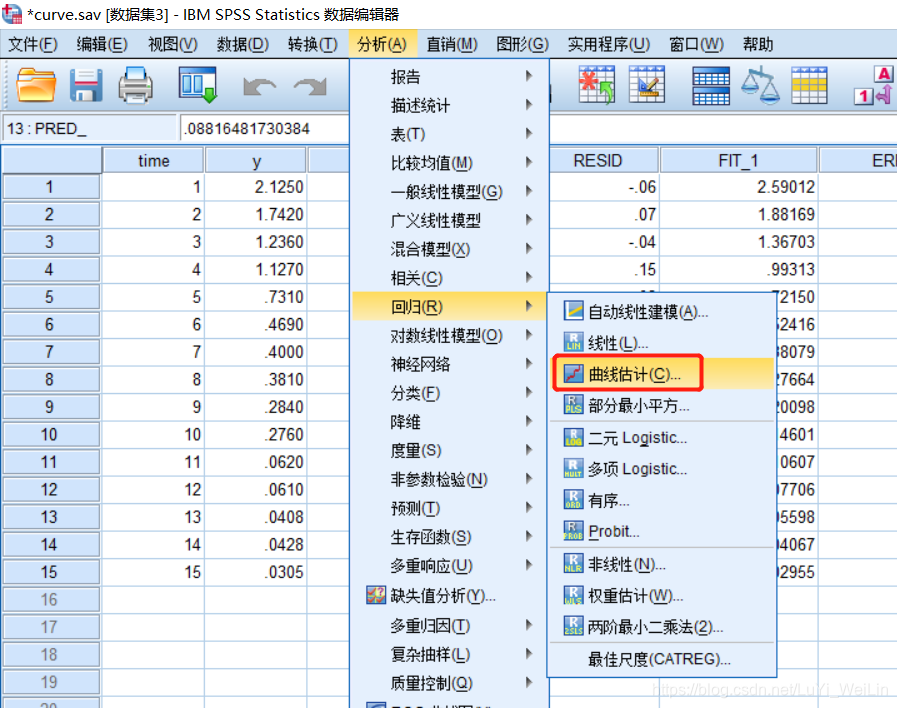Expand the 分类(F) Classify submenu
The width and height of the screenshot is (897, 708).
click(x=450, y=393)
